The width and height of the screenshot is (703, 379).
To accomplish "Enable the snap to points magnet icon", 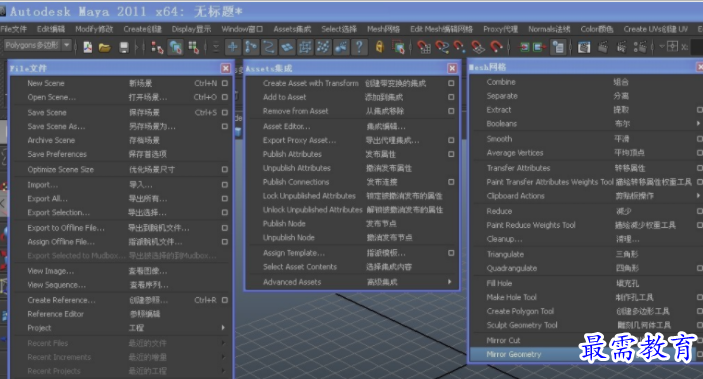I will tap(460, 47).
